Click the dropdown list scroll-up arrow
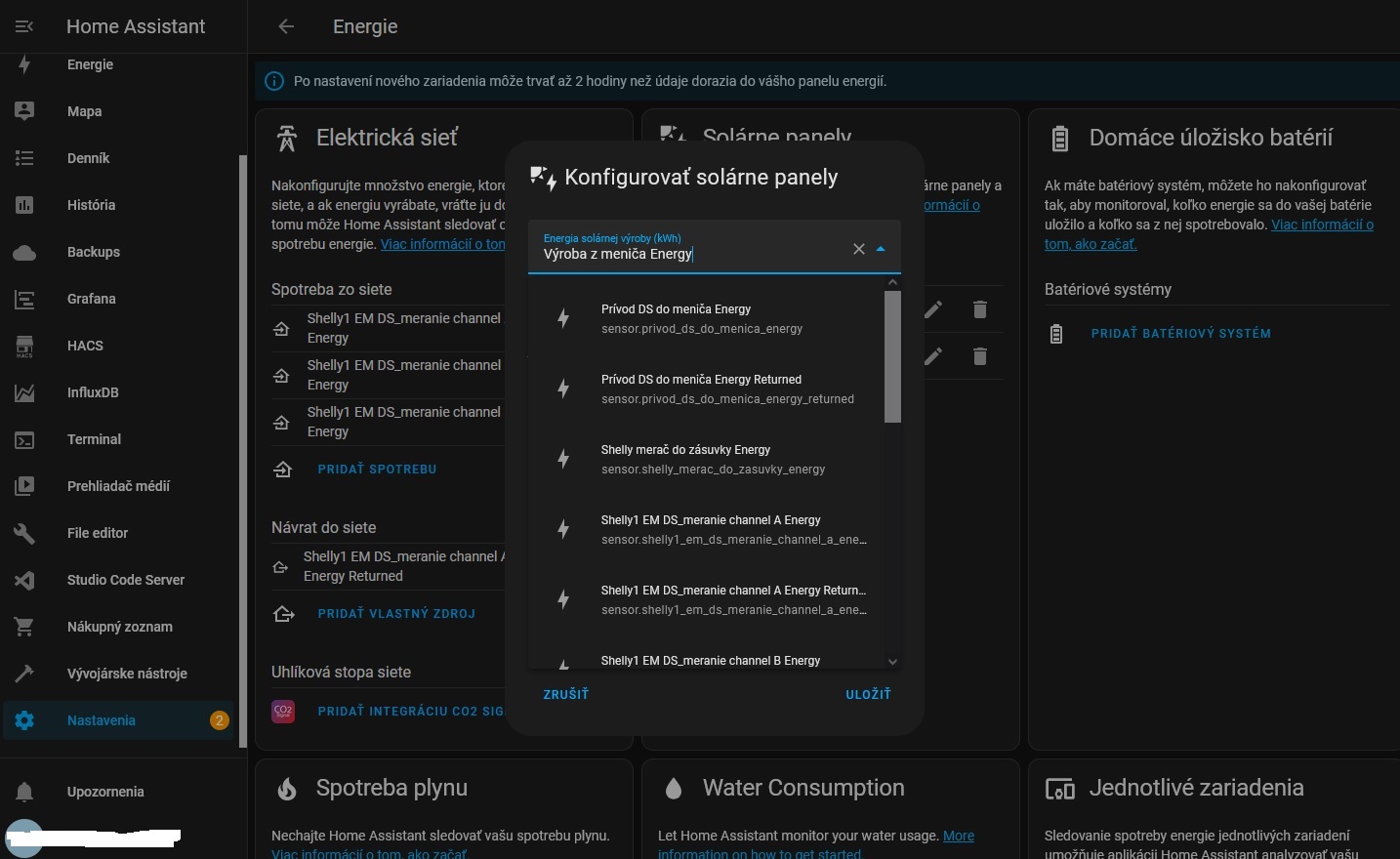Screen dimensions: 1400x859 click(x=892, y=283)
